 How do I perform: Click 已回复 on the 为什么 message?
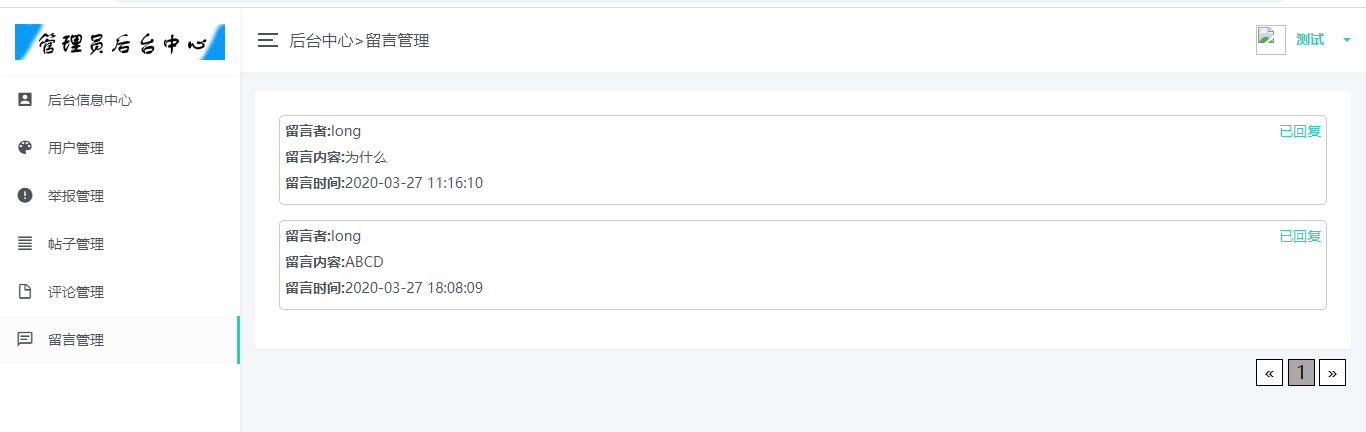(1300, 131)
